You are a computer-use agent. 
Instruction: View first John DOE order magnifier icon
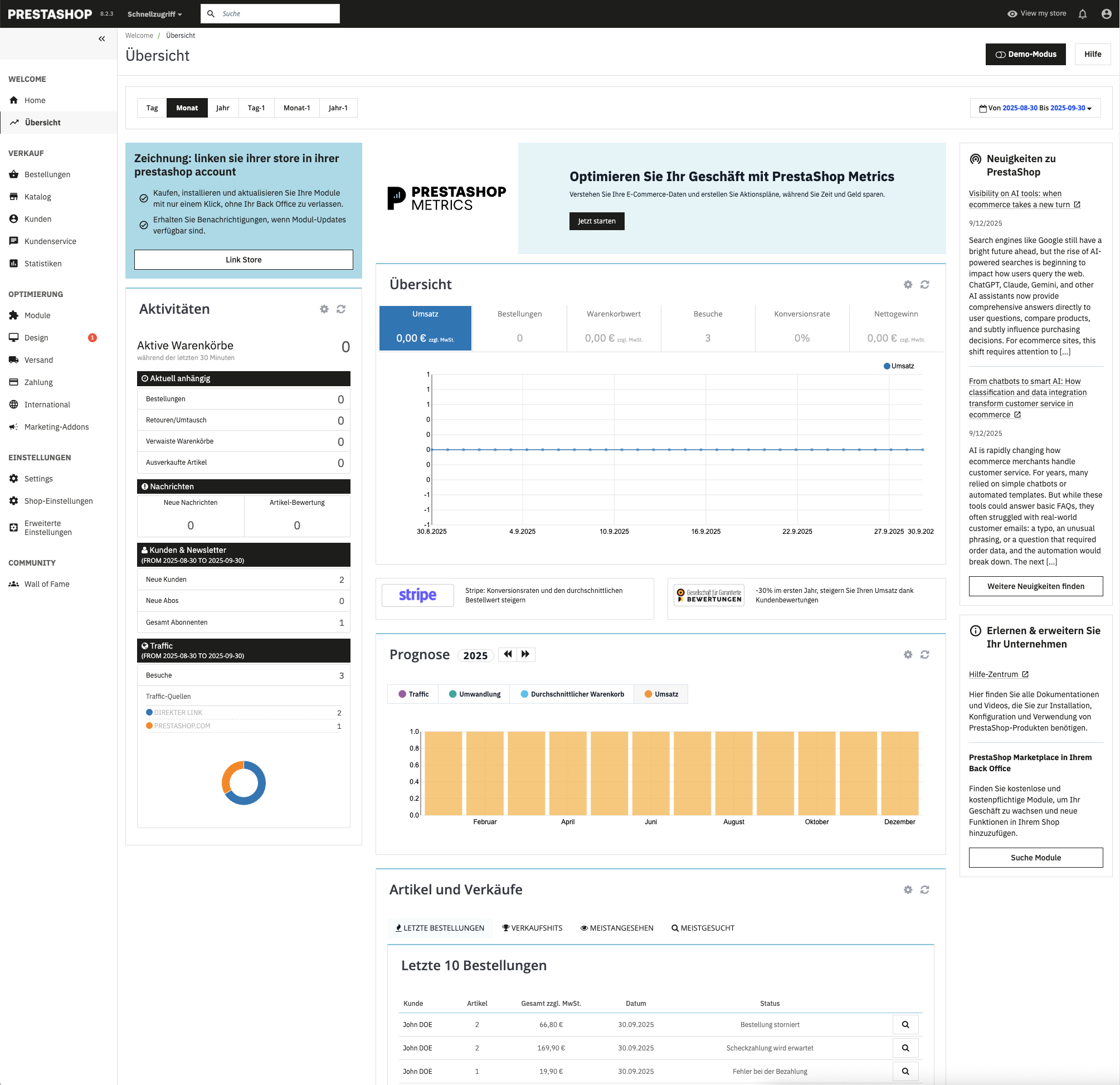pyautogui.click(x=905, y=1024)
